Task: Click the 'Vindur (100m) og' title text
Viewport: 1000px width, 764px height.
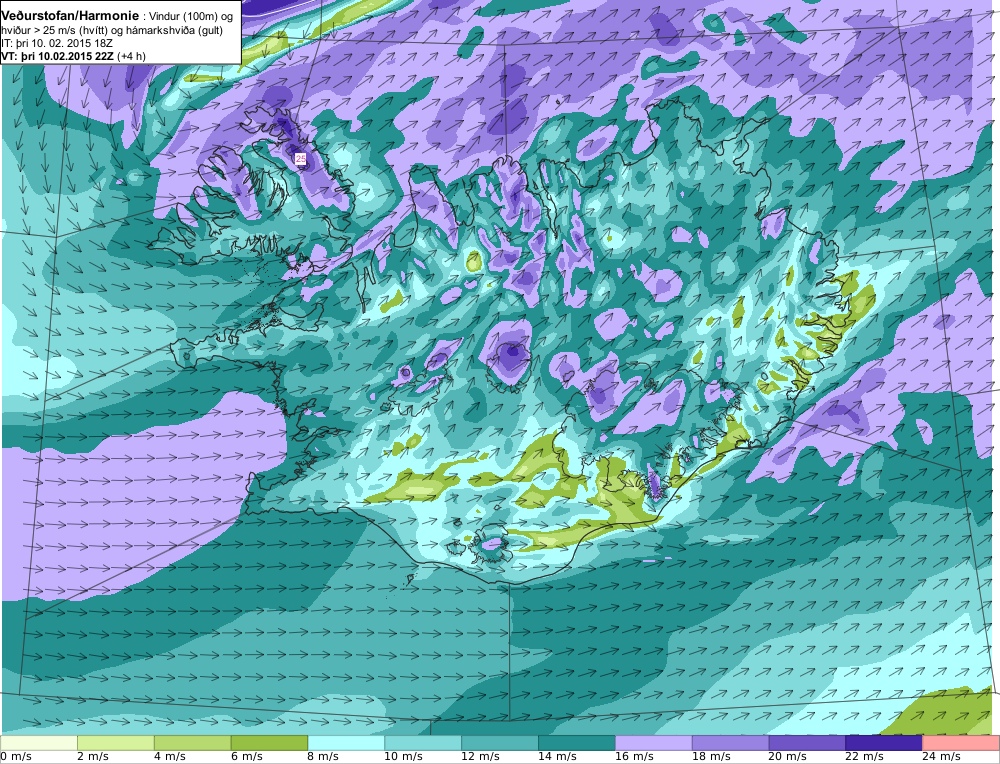Action: pos(191,17)
